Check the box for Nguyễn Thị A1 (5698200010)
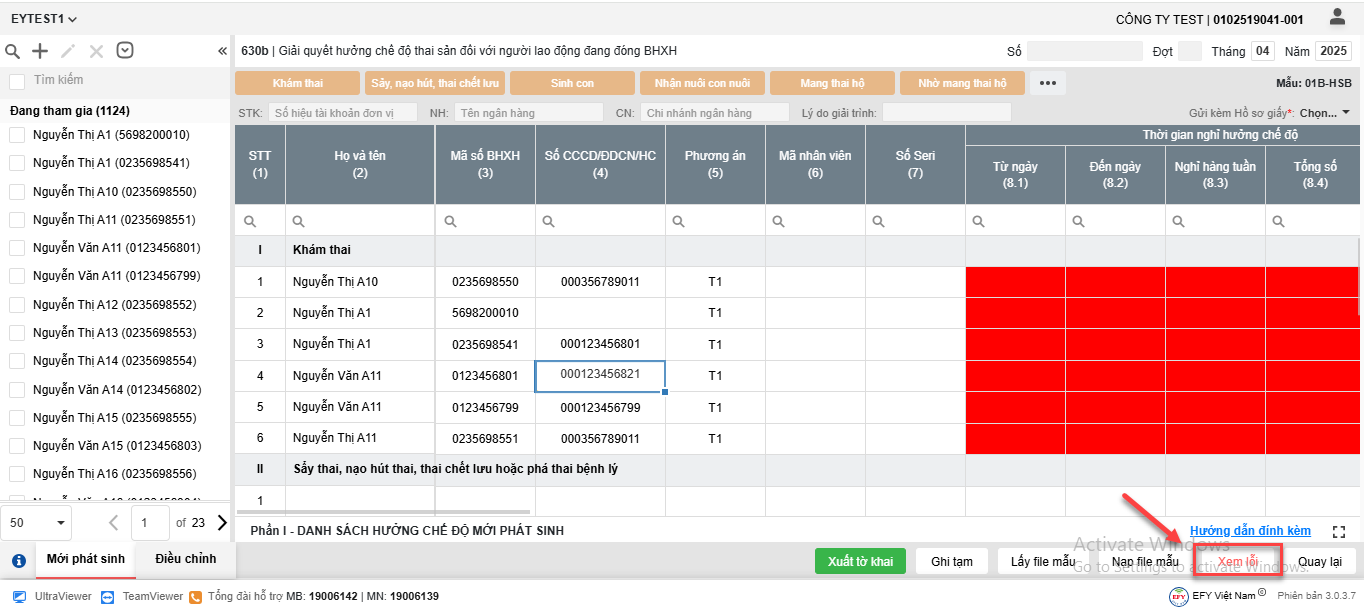 [x=17, y=135]
